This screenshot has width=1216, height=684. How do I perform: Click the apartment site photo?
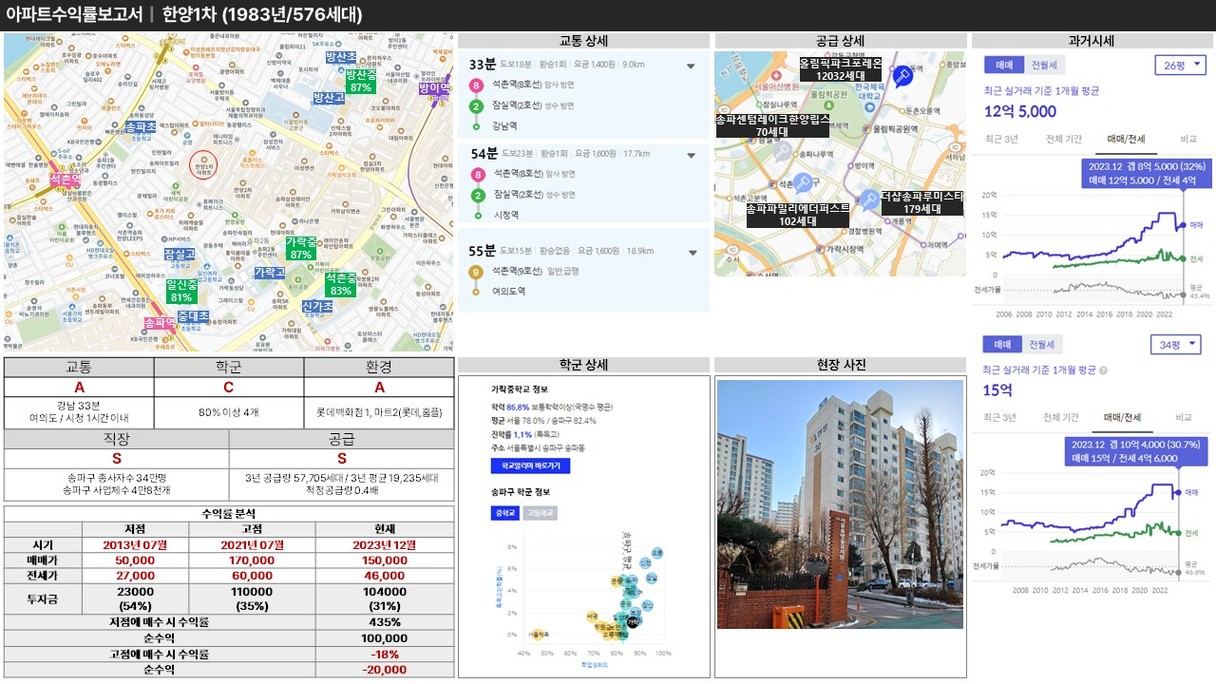840,504
